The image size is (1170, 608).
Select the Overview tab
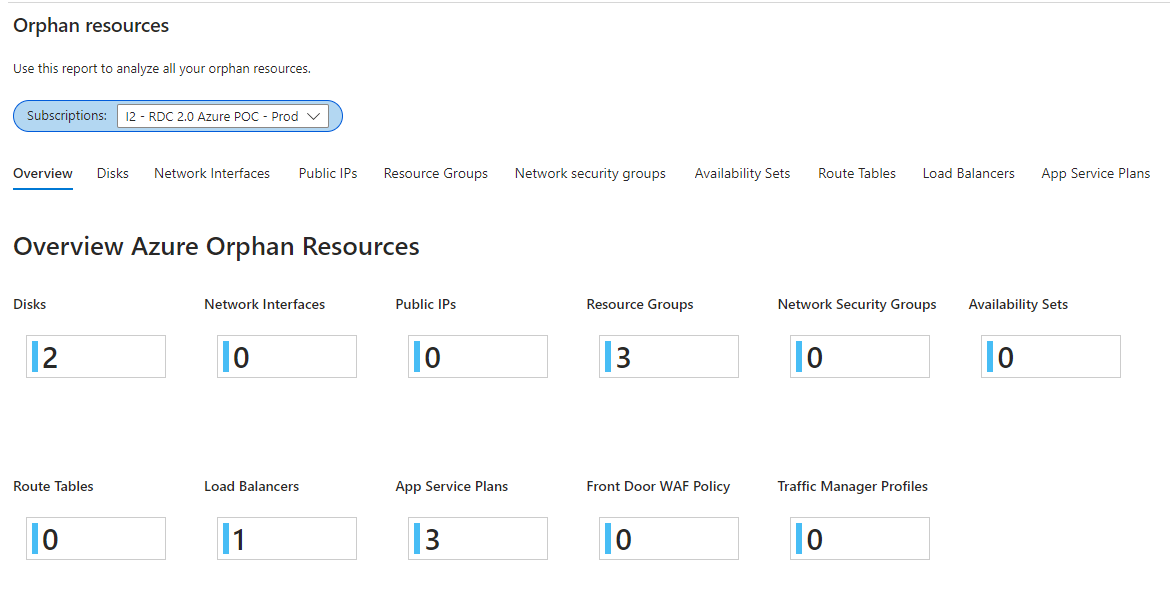pyautogui.click(x=43, y=173)
